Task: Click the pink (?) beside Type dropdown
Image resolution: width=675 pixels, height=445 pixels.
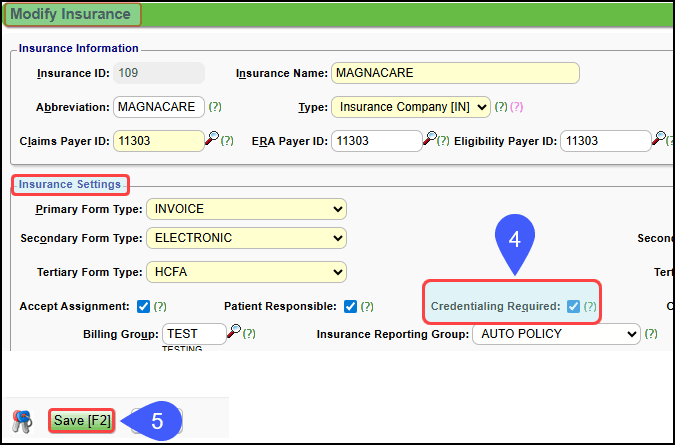Action: (x=517, y=106)
